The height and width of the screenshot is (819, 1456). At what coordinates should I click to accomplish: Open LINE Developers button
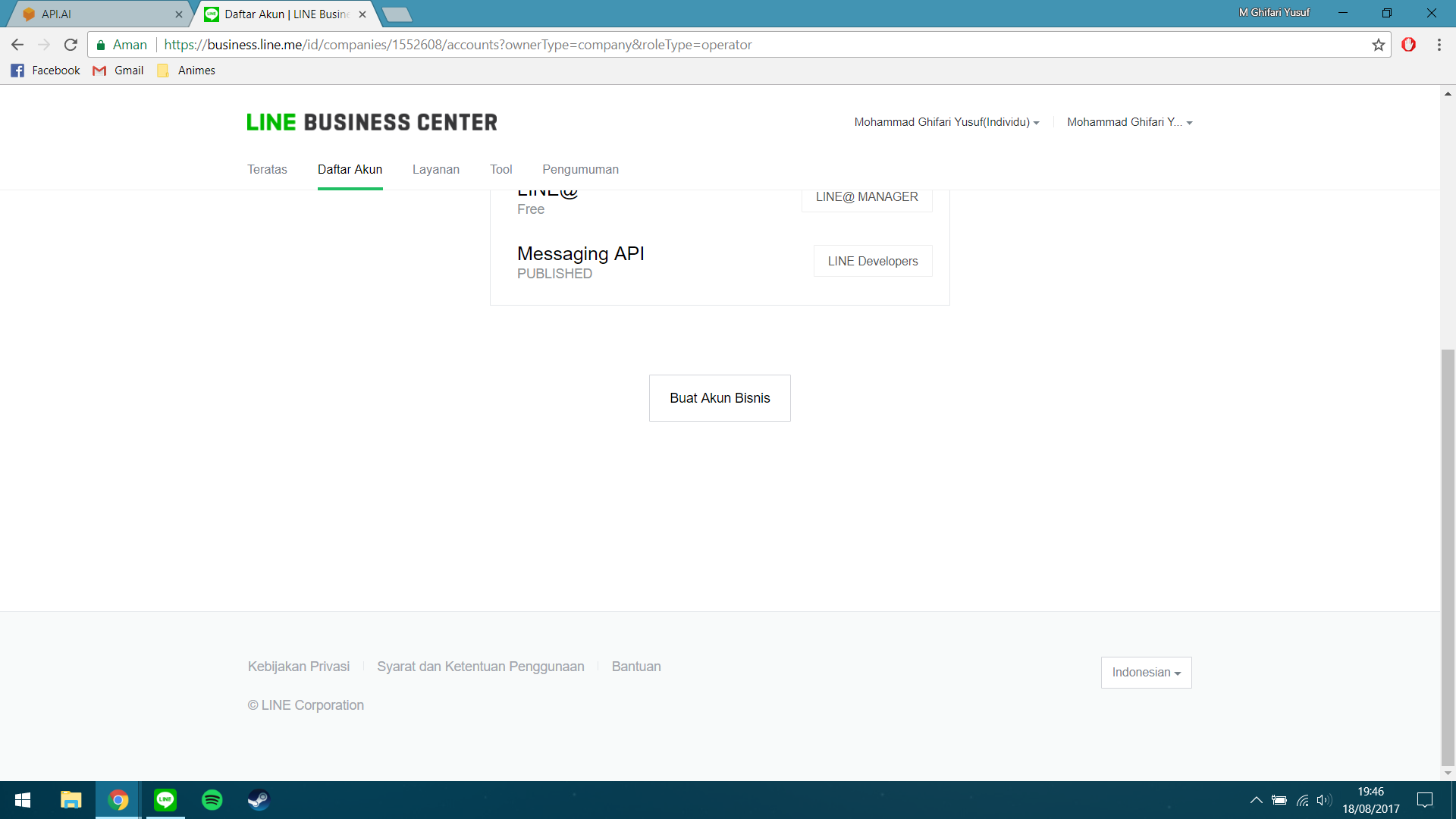872,261
